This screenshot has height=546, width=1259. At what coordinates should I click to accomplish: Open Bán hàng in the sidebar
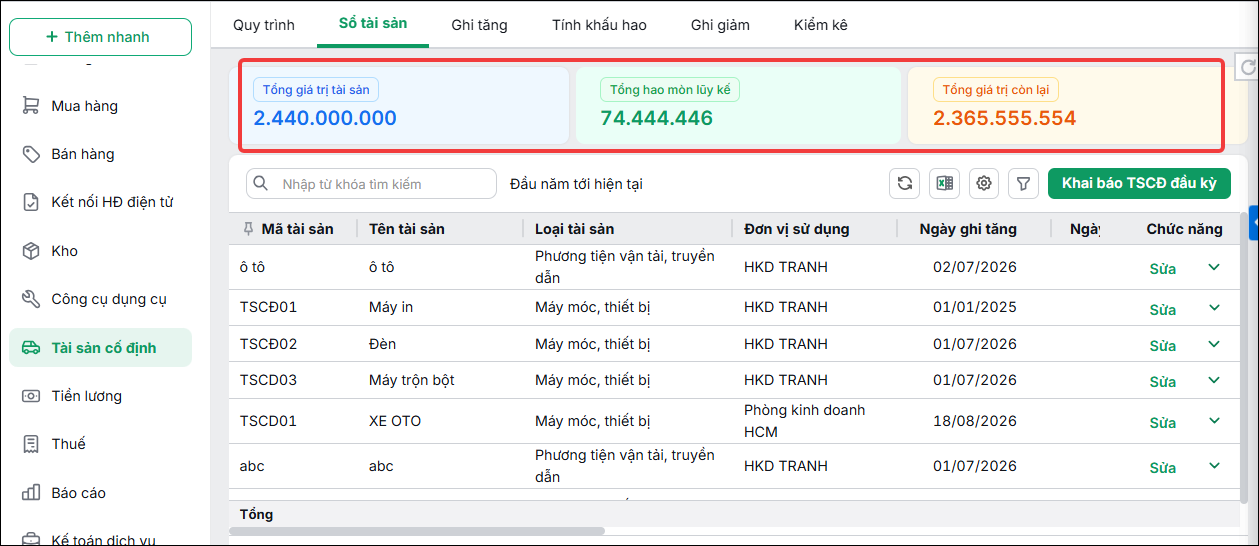(x=100, y=154)
